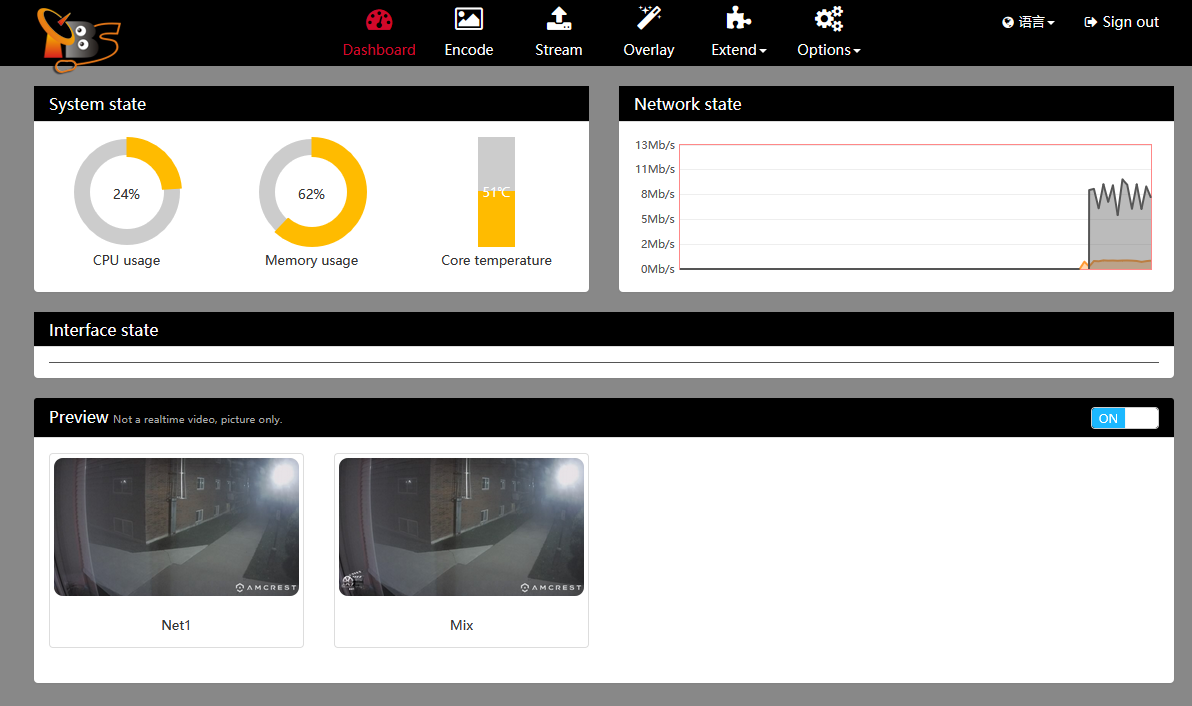Screen dimensions: 1192x706
Task: Click the globe language icon
Action: (1008, 23)
